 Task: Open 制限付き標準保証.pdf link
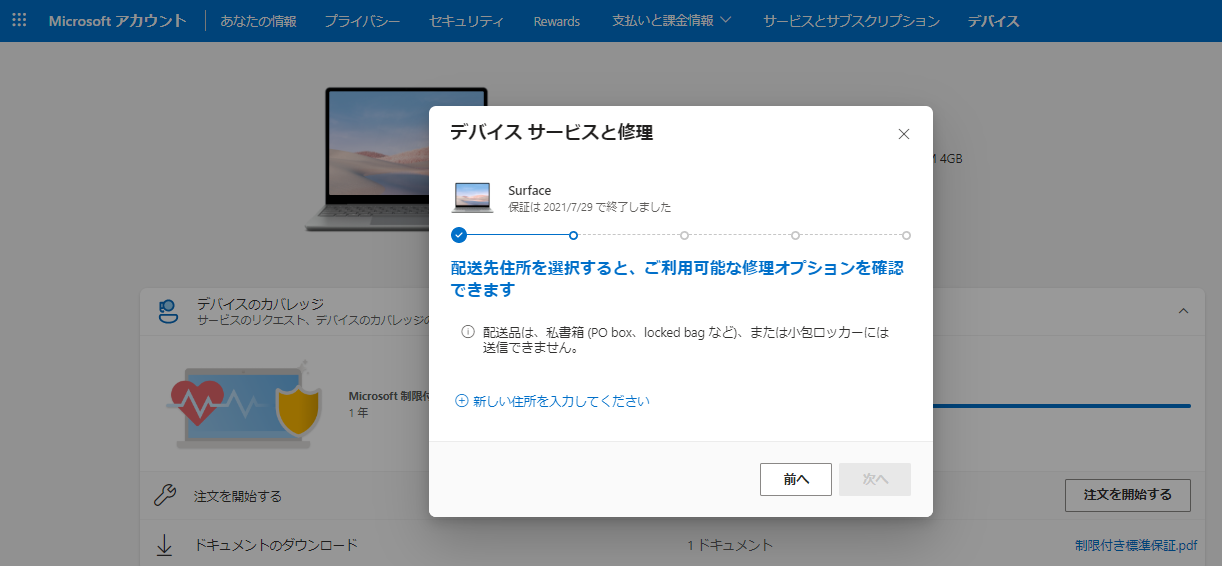(x=1136, y=546)
